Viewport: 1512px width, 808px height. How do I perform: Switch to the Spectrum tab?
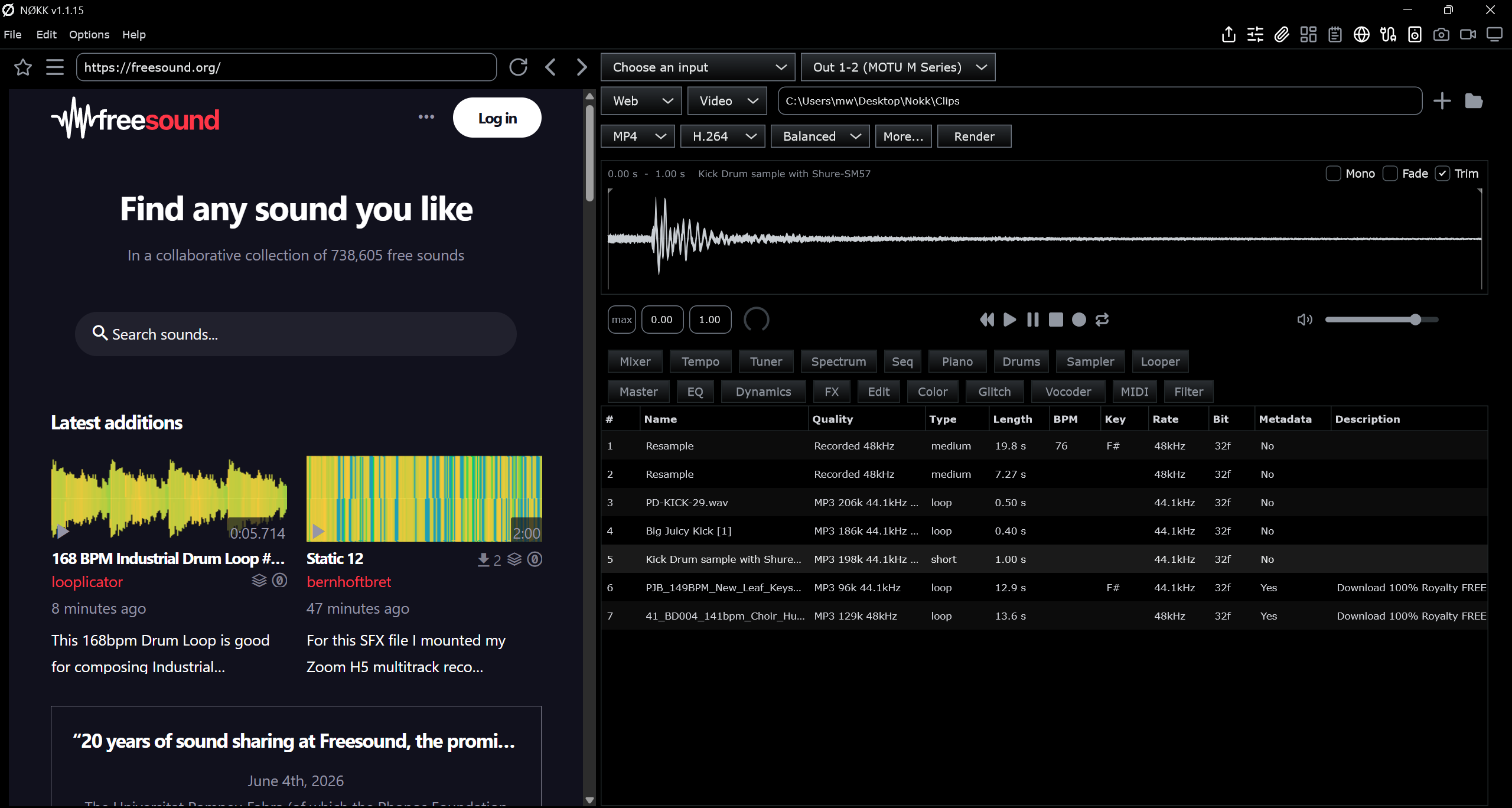[838, 361]
